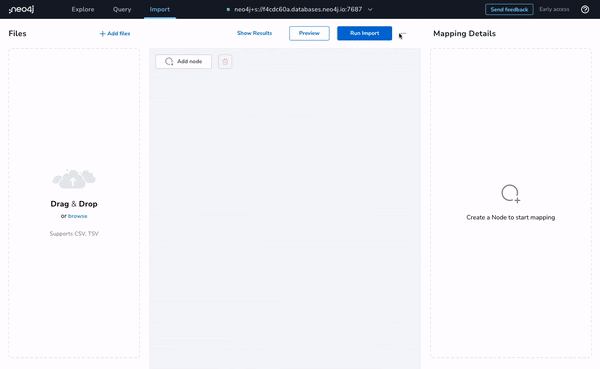Click the Mapping Details heading
600x369 pixels.
click(x=464, y=34)
